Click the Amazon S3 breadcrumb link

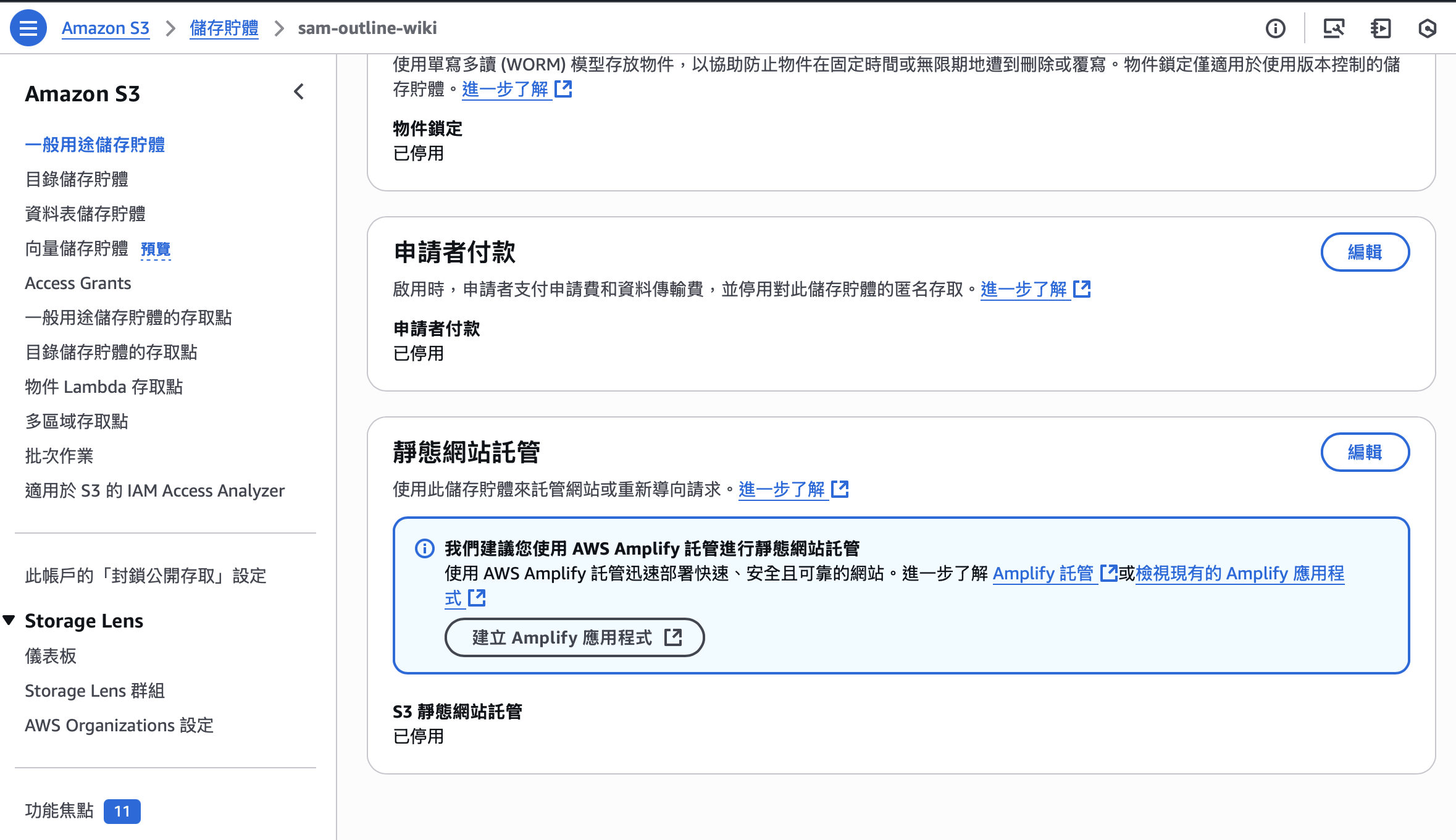coord(106,28)
